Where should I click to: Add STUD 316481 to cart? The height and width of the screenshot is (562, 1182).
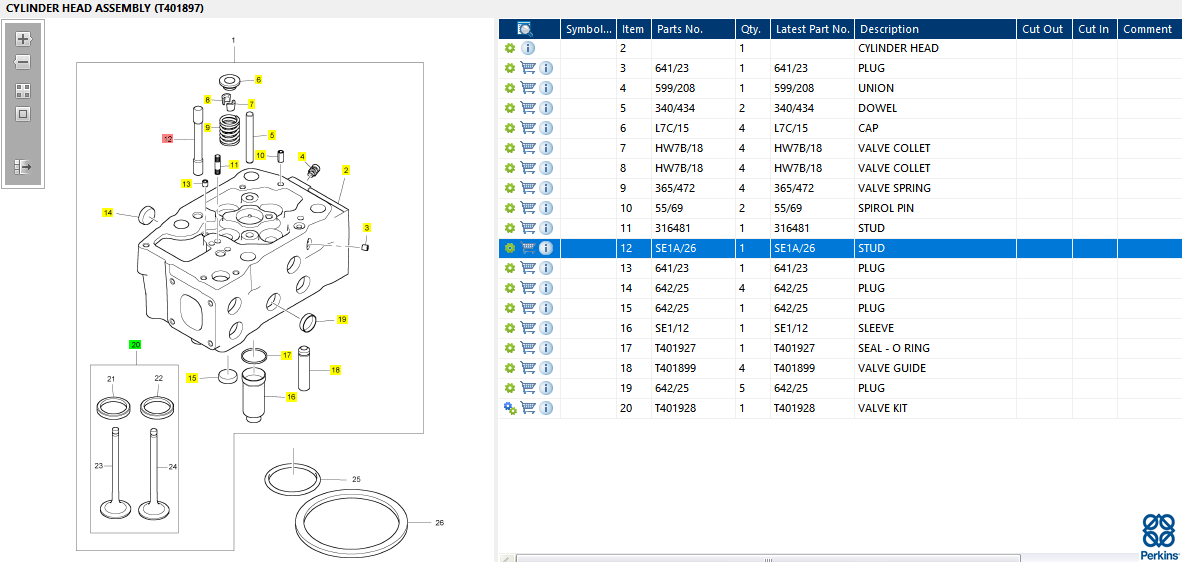click(x=528, y=228)
